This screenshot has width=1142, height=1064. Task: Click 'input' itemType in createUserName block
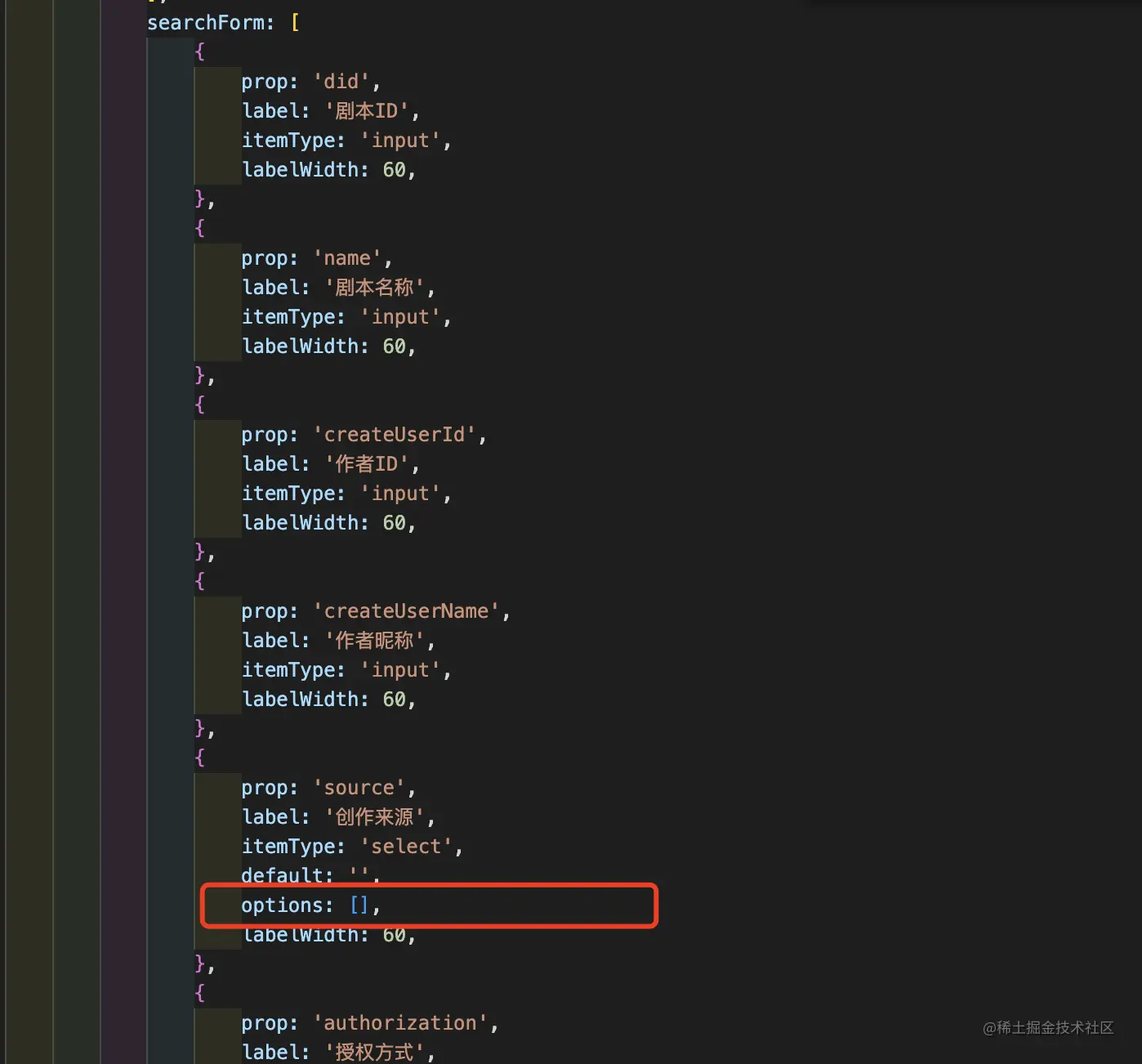[x=400, y=670]
